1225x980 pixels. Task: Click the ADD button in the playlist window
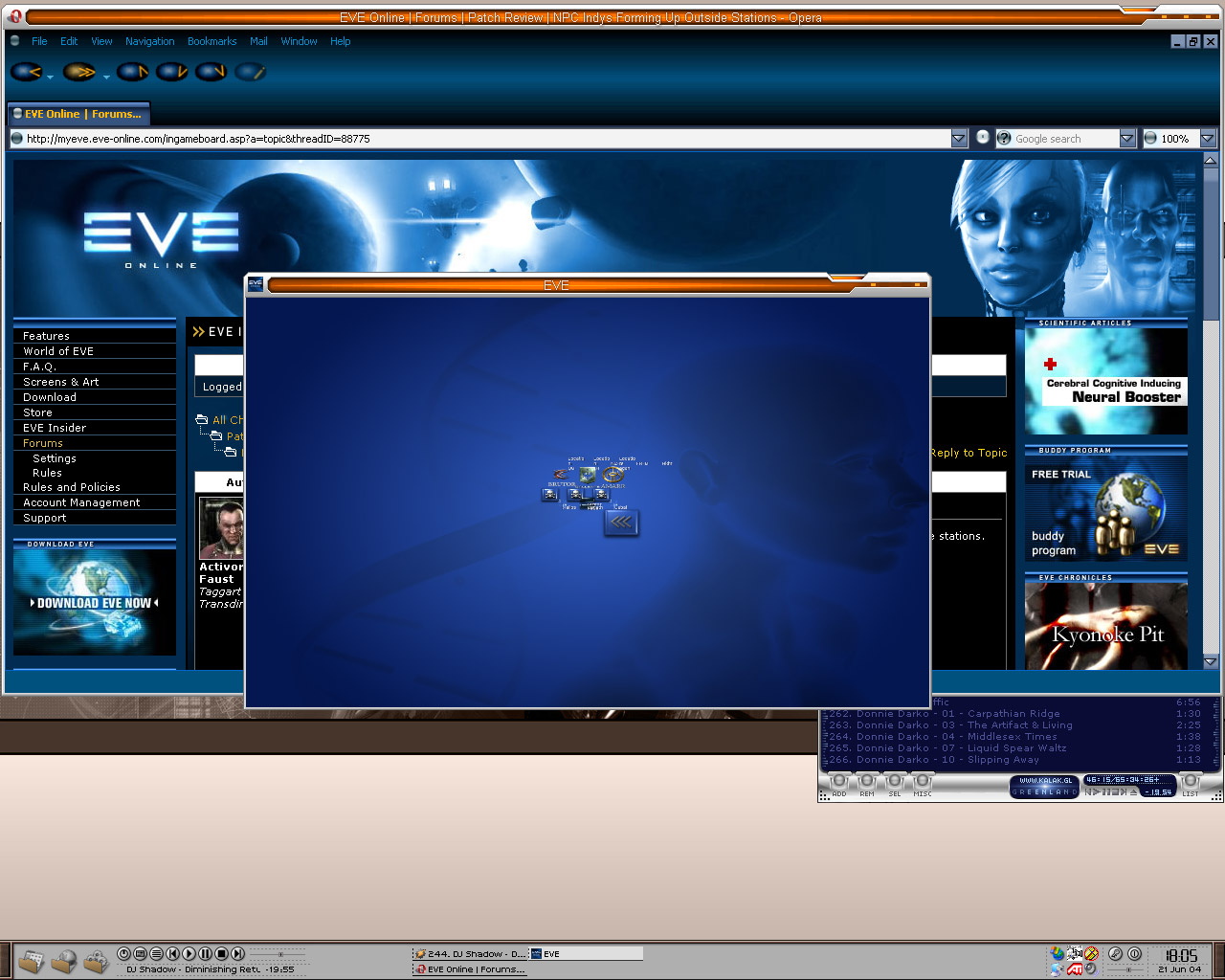pos(839,785)
